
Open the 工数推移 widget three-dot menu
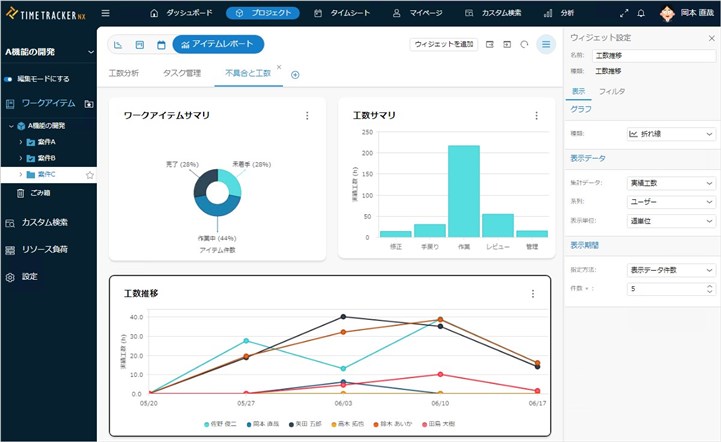coord(533,294)
